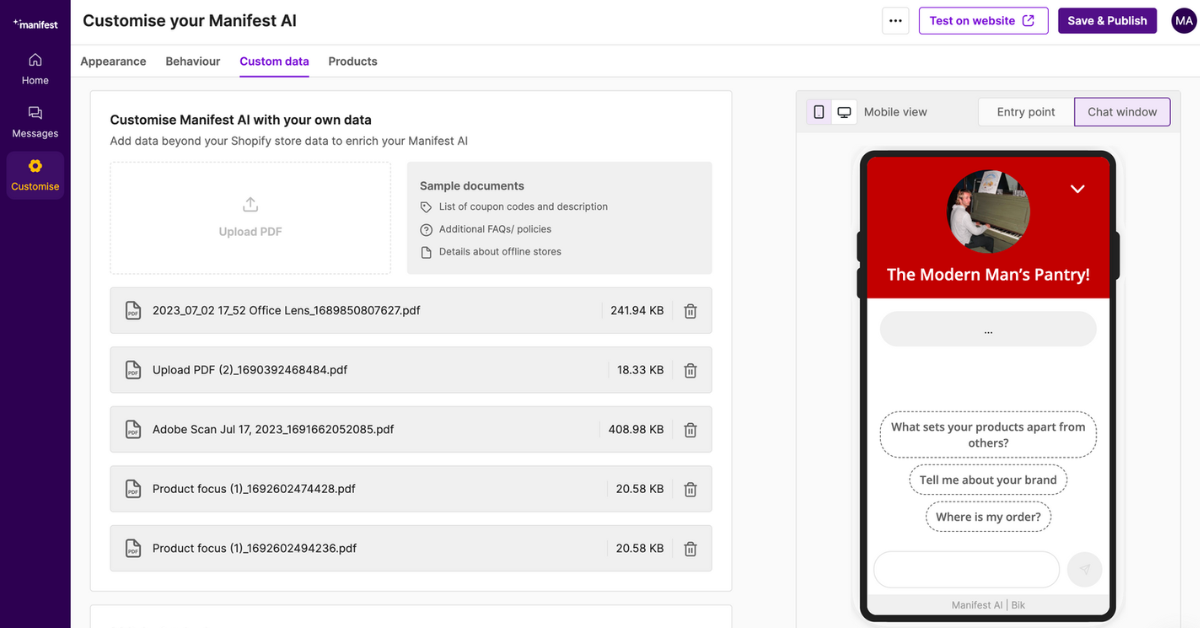Choose 'Where is my order?' suggestion
The width and height of the screenshot is (1200, 628).
pyautogui.click(x=988, y=517)
